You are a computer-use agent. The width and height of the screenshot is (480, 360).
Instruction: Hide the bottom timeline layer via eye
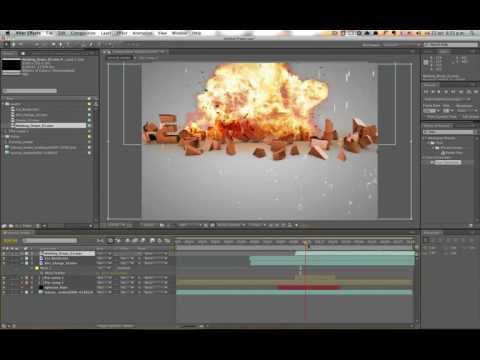pos(4,292)
